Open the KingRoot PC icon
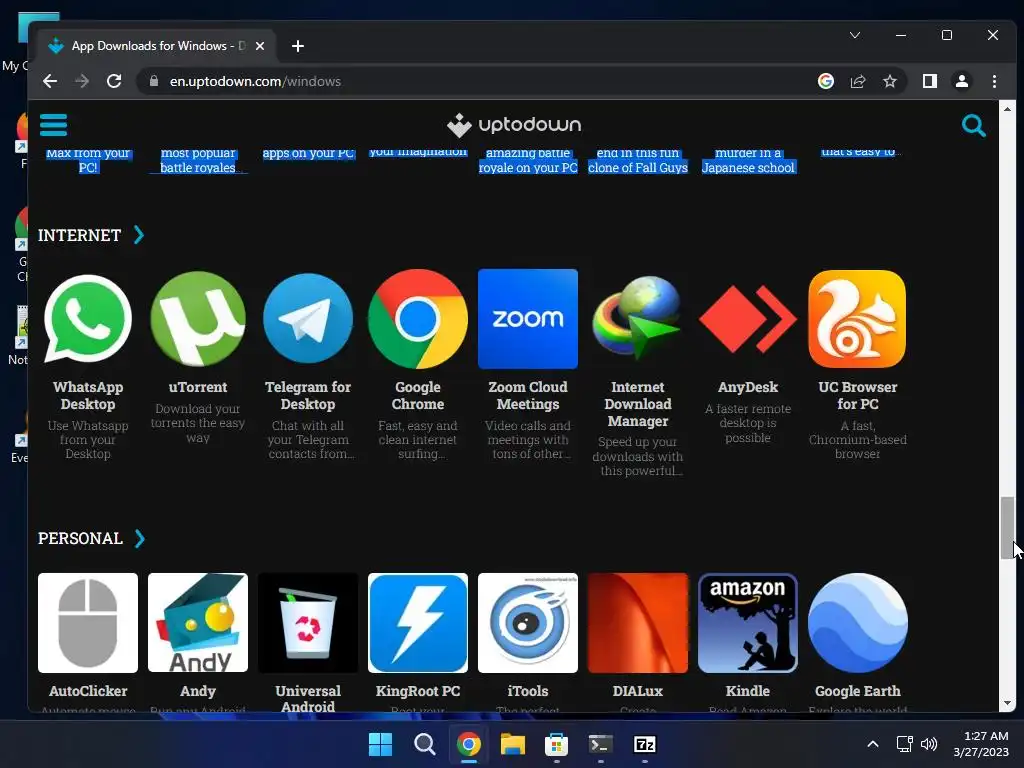The width and height of the screenshot is (1024, 768). tap(418, 623)
